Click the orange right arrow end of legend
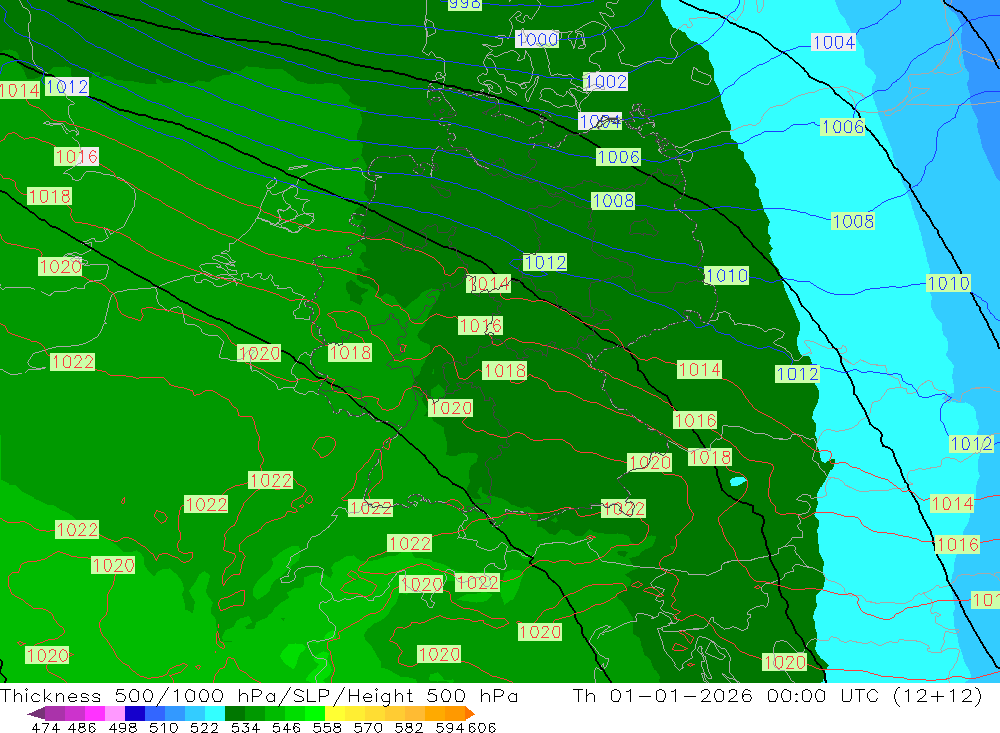This screenshot has height=733, width=1000. (470, 714)
